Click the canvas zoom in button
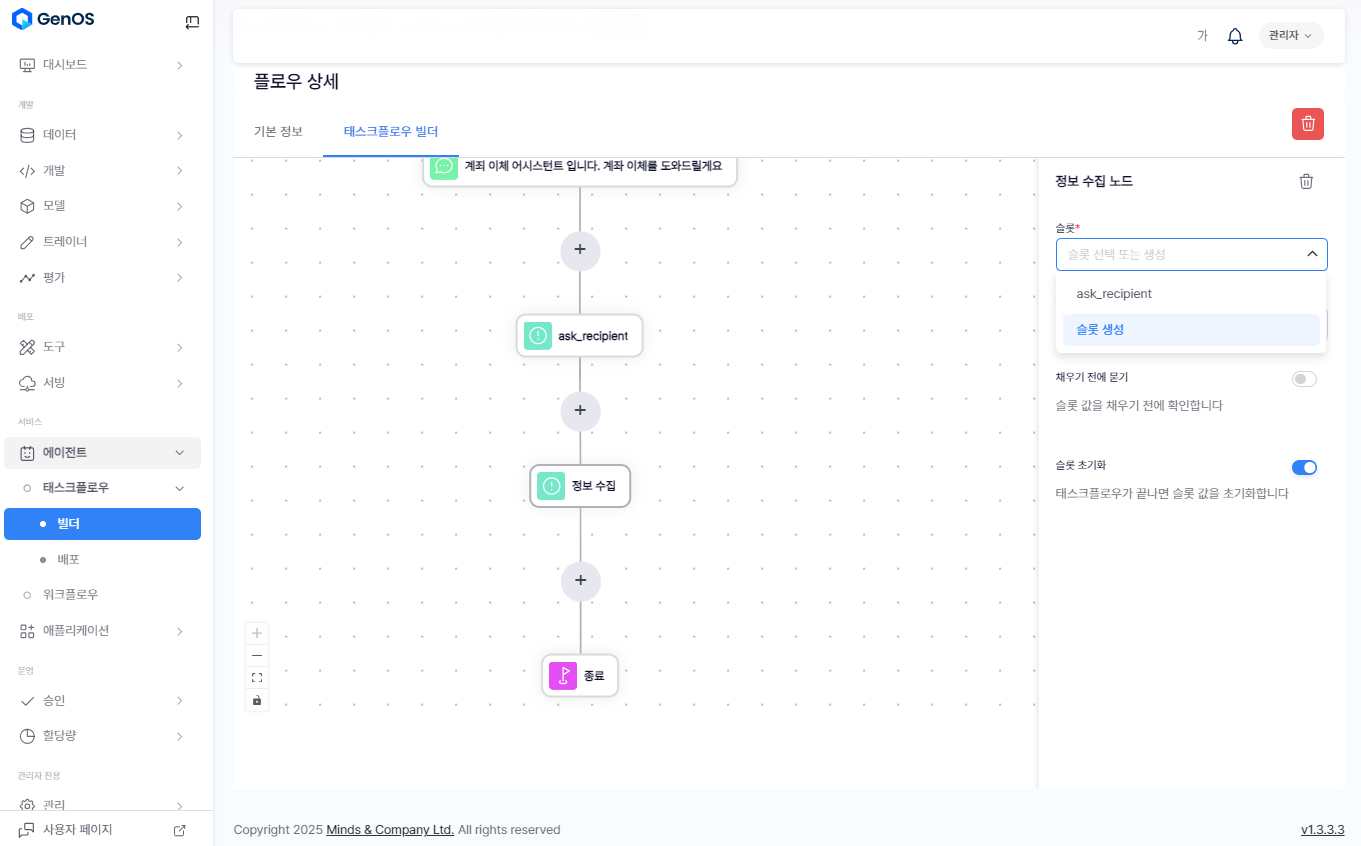The height and width of the screenshot is (846, 1361). (x=257, y=633)
